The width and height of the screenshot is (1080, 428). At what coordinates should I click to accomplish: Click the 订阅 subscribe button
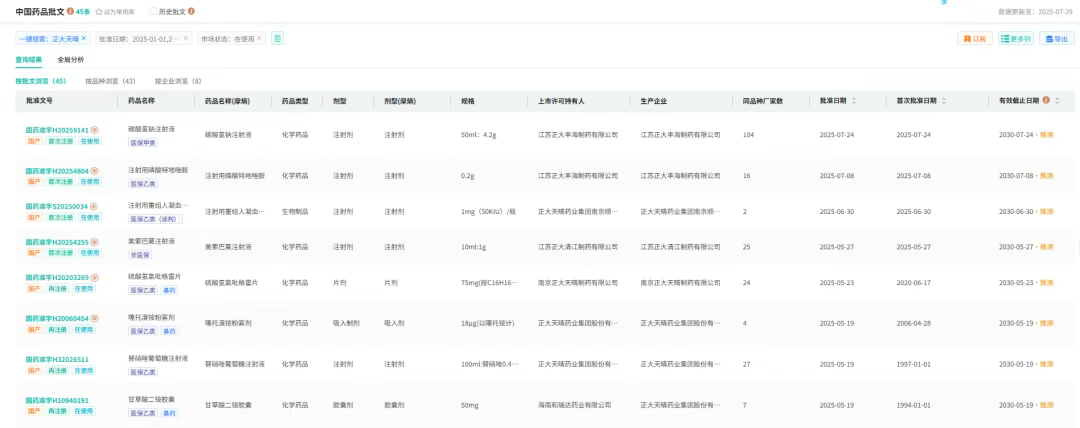975,39
